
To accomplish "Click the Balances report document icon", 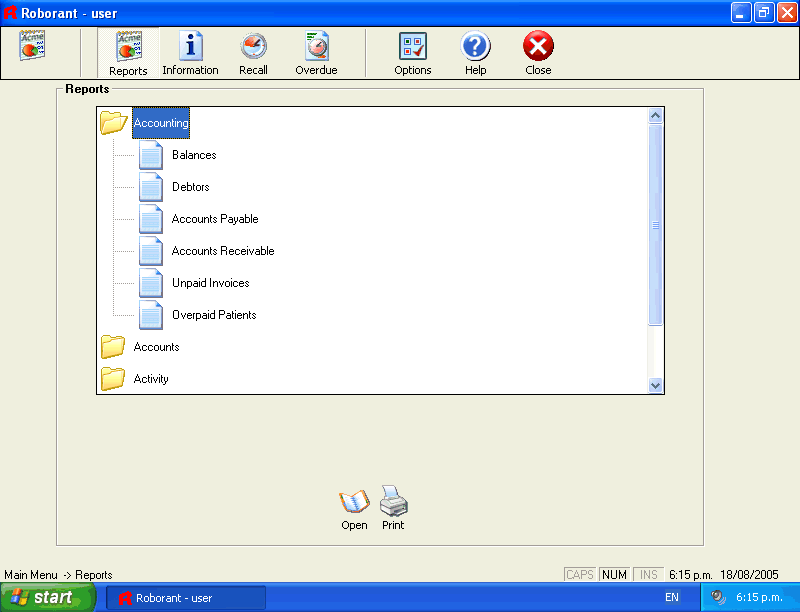I will pos(151,155).
